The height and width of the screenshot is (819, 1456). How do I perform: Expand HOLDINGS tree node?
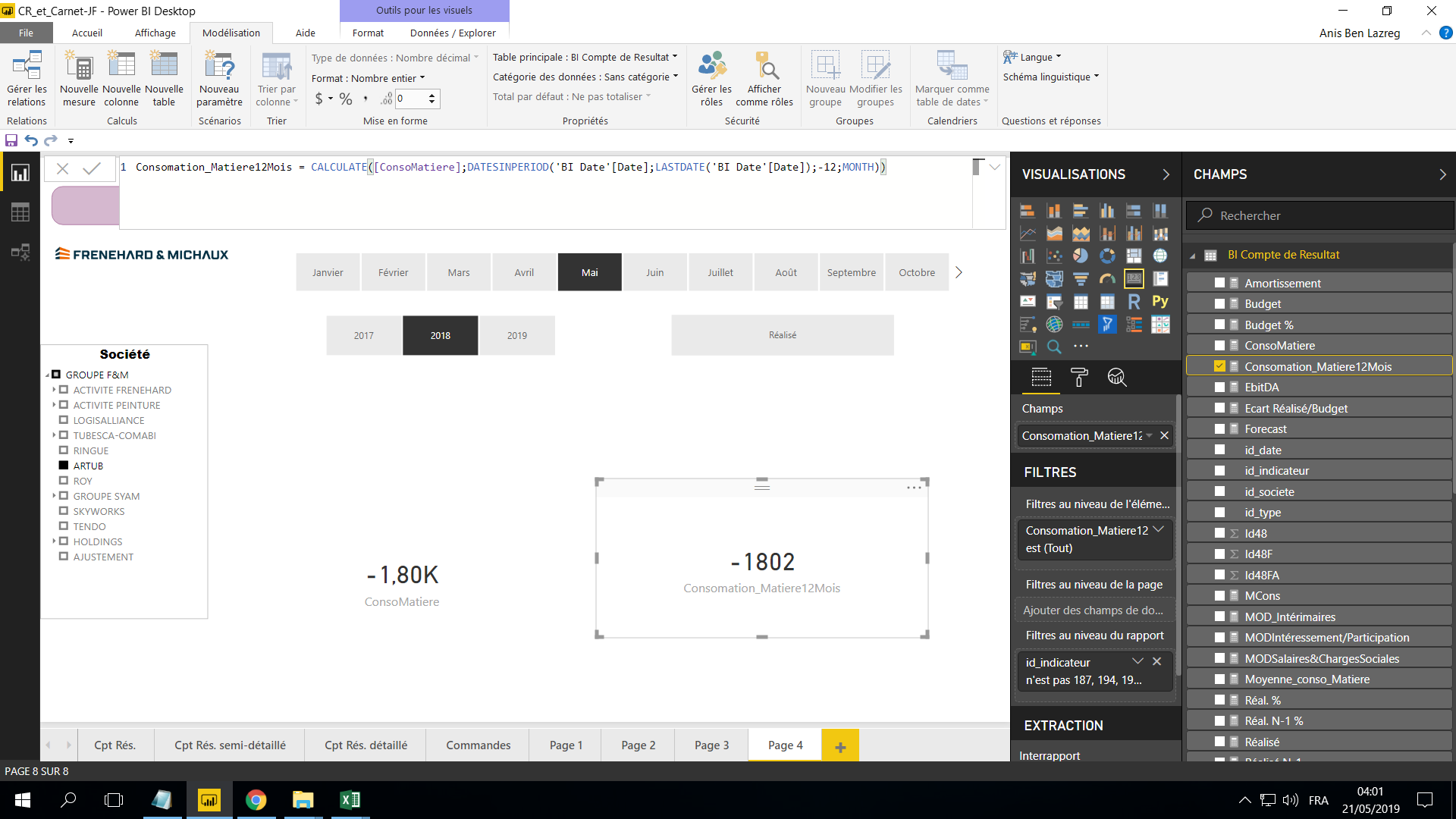pyautogui.click(x=54, y=541)
